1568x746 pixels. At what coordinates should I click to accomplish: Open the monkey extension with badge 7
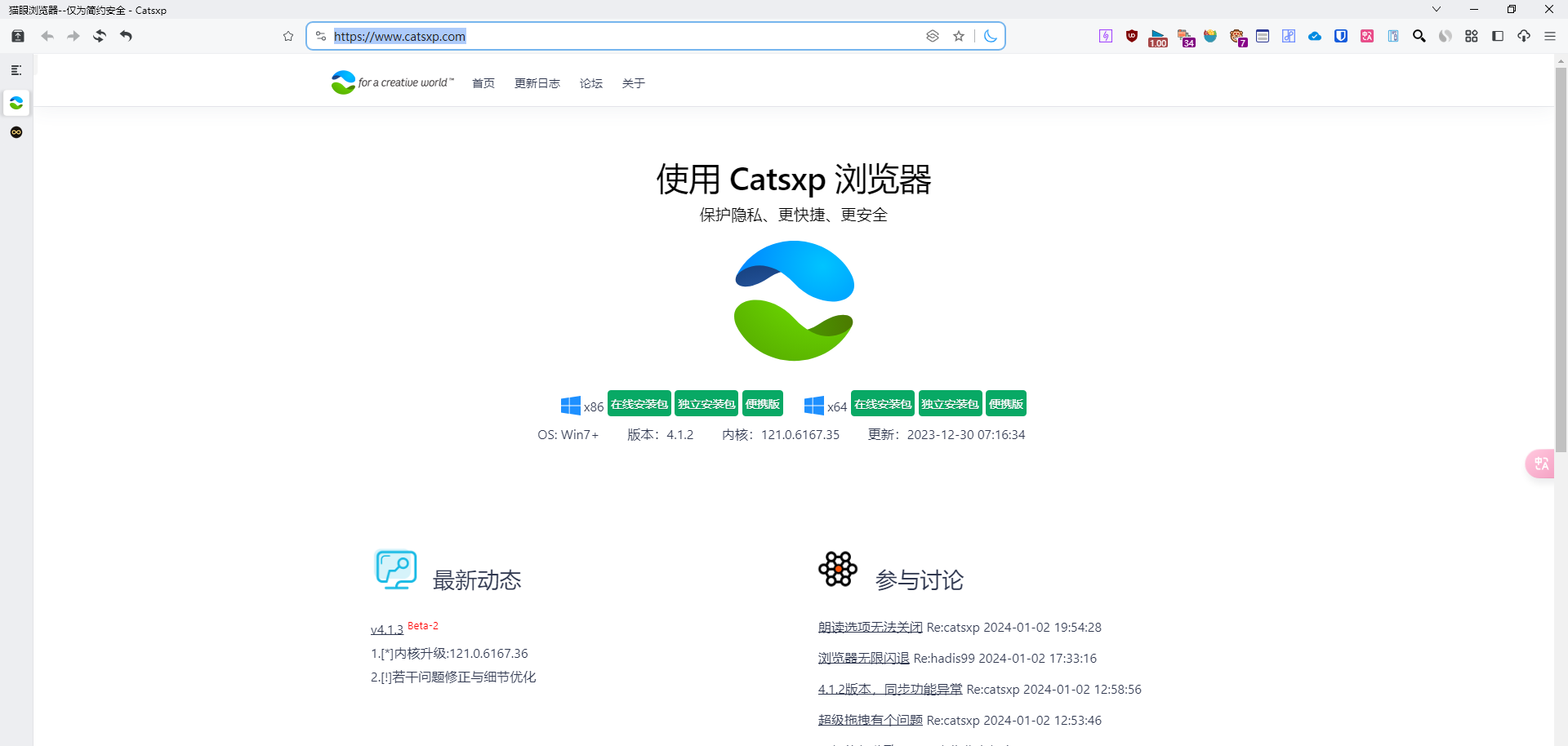pyautogui.click(x=1238, y=38)
